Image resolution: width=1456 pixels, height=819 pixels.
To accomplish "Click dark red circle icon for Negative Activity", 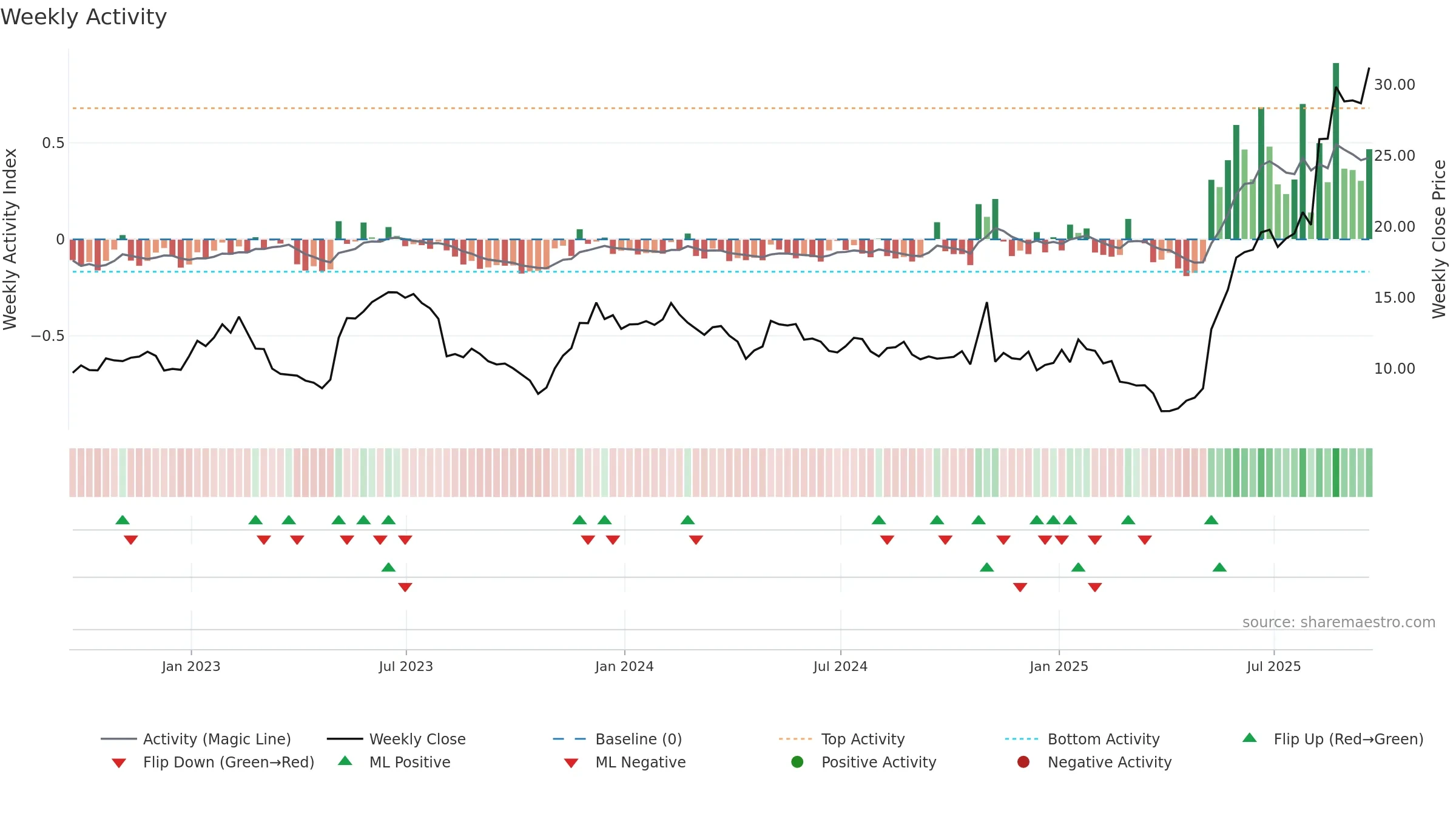I will pyautogui.click(x=1023, y=762).
